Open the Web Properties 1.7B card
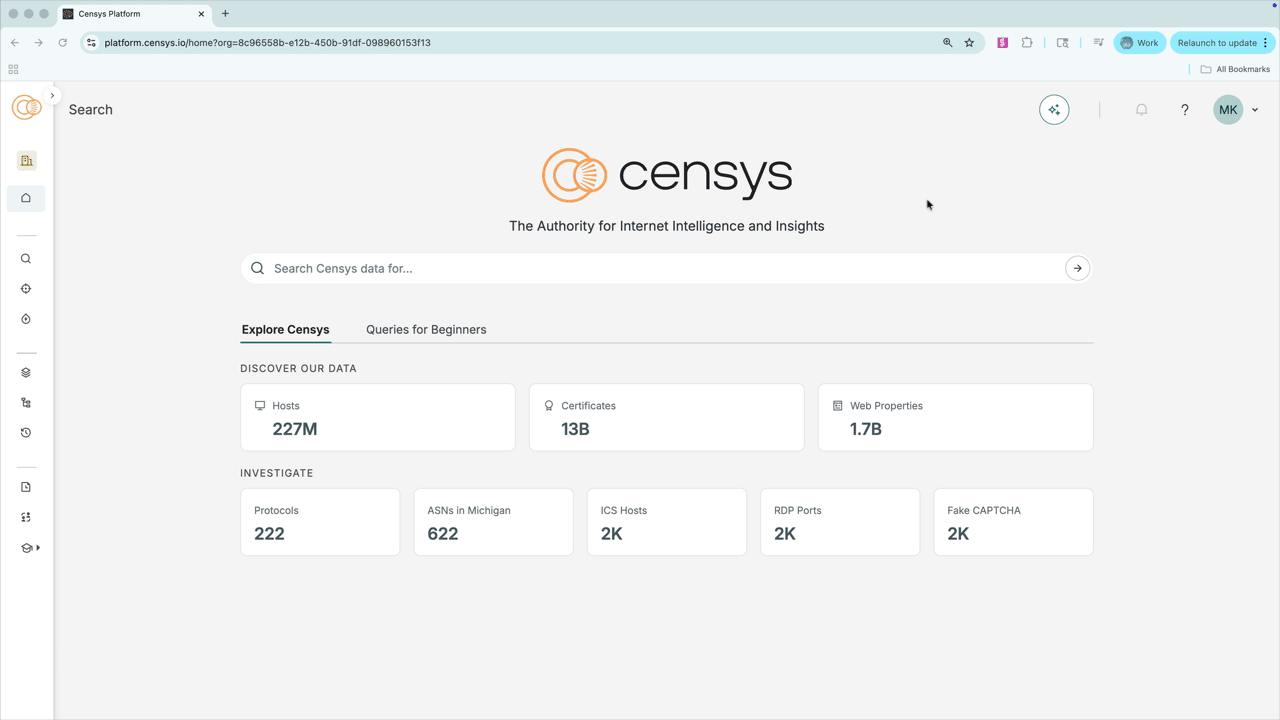The image size is (1280, 720). click(955, 417)
